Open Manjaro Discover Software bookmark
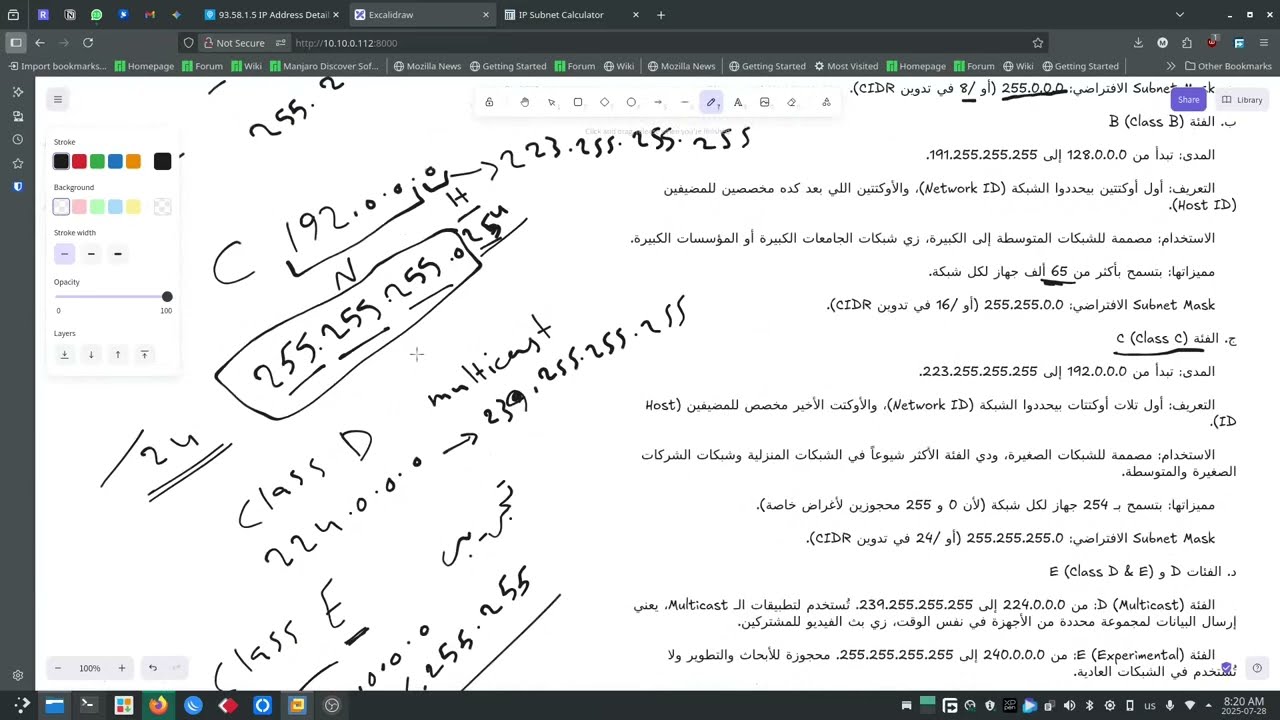This screenshot has width=1280, height=720. coord(322,66)
